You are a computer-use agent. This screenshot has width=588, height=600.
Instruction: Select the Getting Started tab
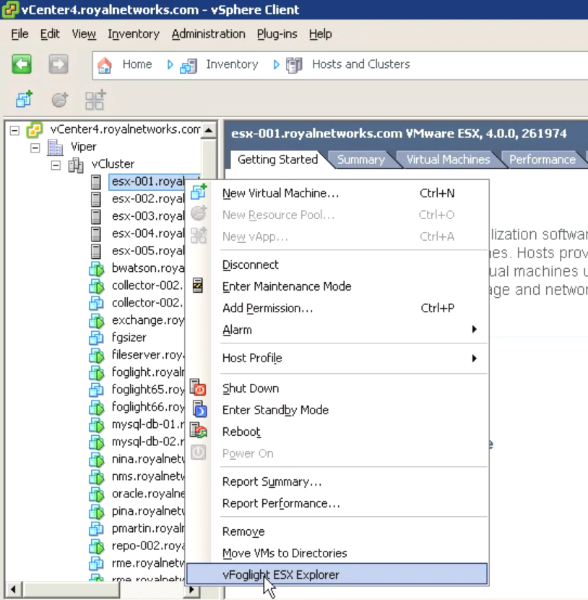pyautogui.click(x=277, y=160)
